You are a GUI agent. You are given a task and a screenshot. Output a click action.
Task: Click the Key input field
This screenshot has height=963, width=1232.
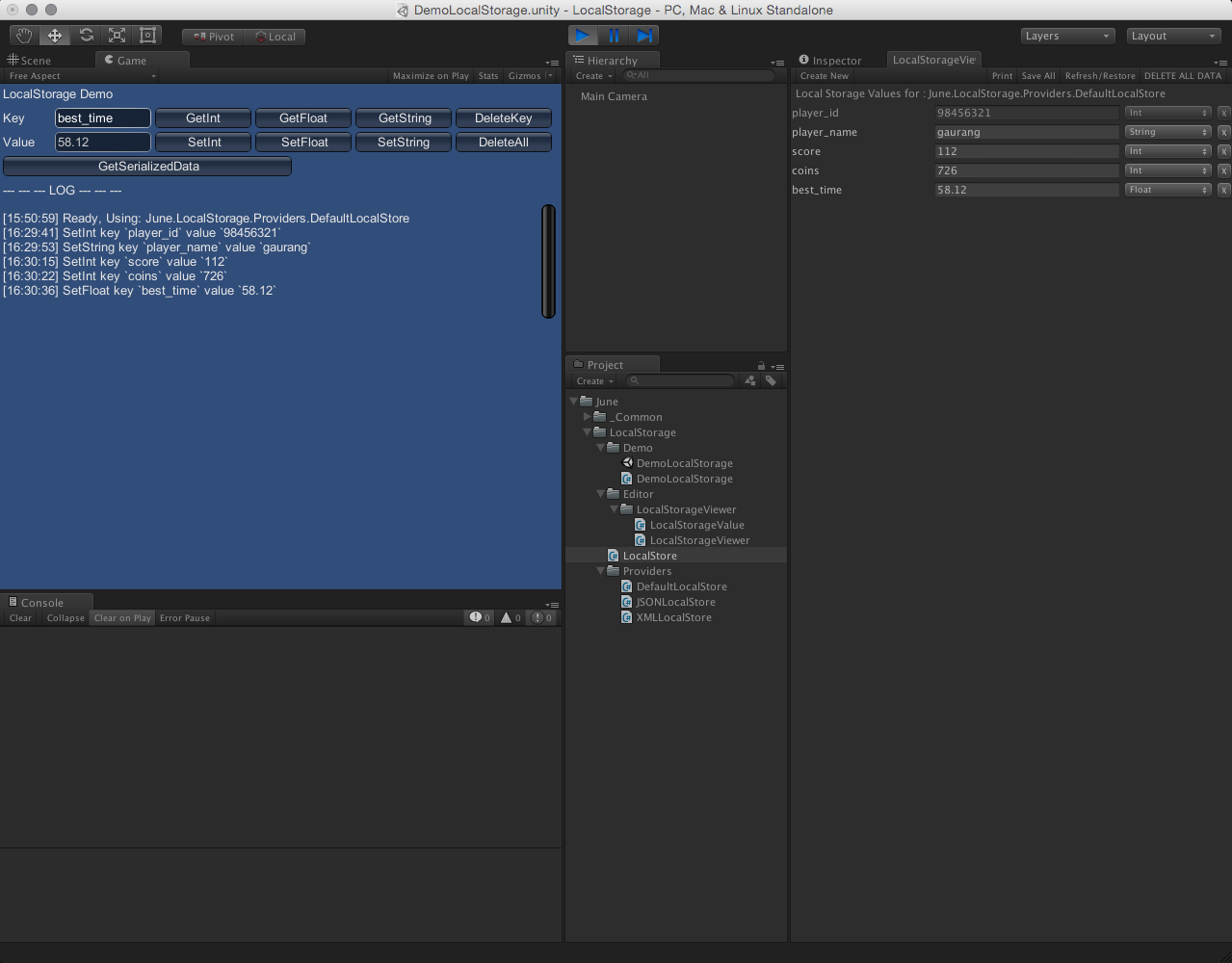[x=102, y=117]
